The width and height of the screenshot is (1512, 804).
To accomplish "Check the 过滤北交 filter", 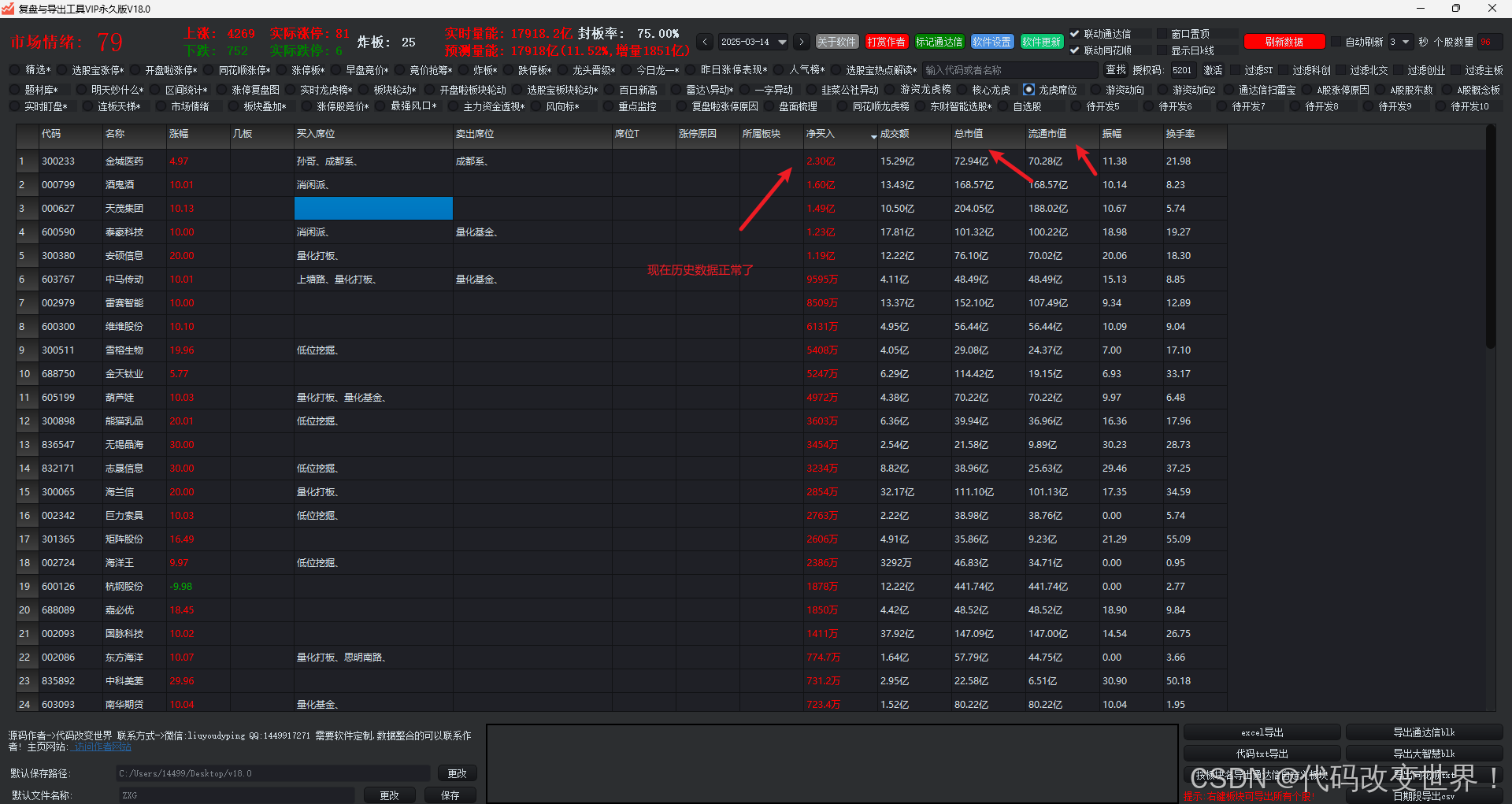I will pyautogui.click(x=1341, y=70).
